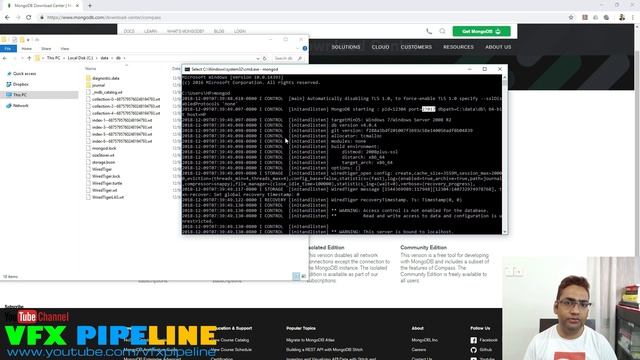Screen dimensions: 640x360
Task: Open Share tab in File Explorer
Action: 46,49
